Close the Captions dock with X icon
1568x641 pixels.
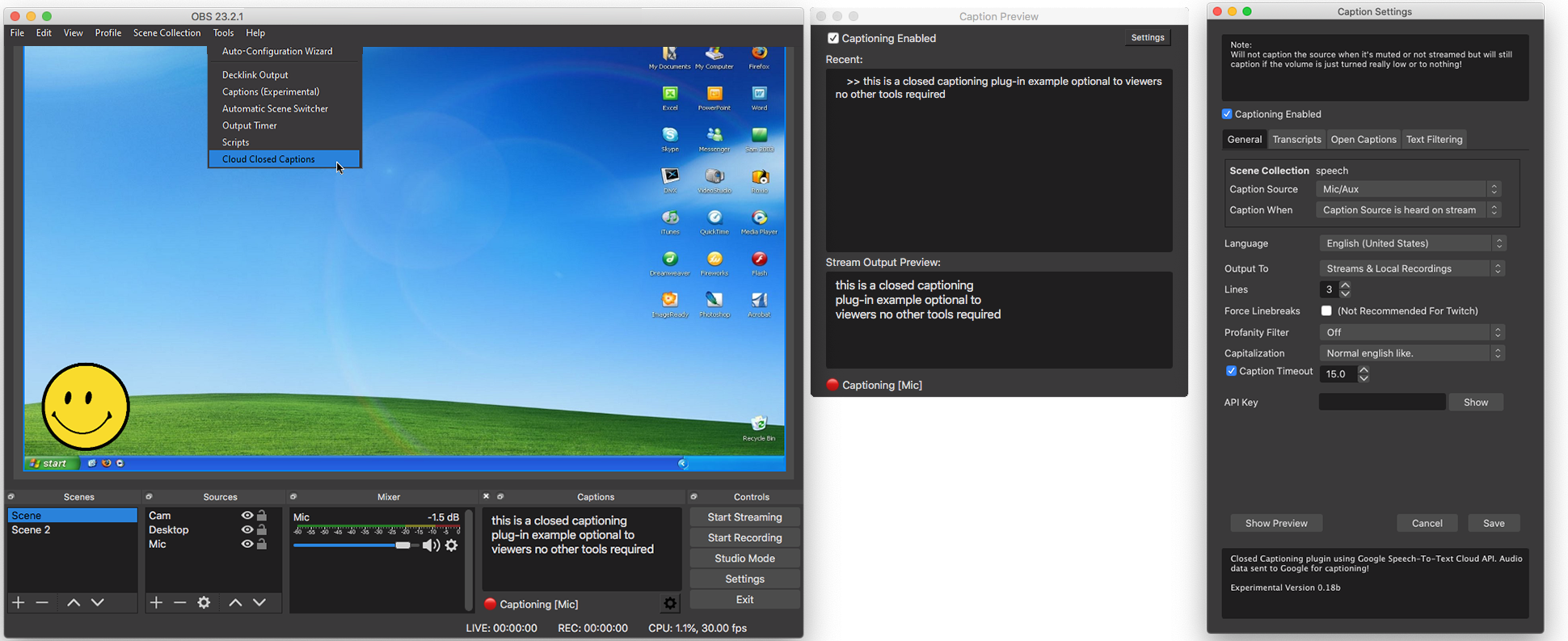pos(486,496)
